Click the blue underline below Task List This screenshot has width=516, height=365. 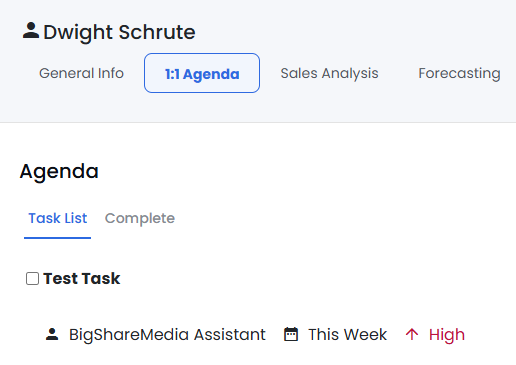pyautogui.click(x=57, y=238)
